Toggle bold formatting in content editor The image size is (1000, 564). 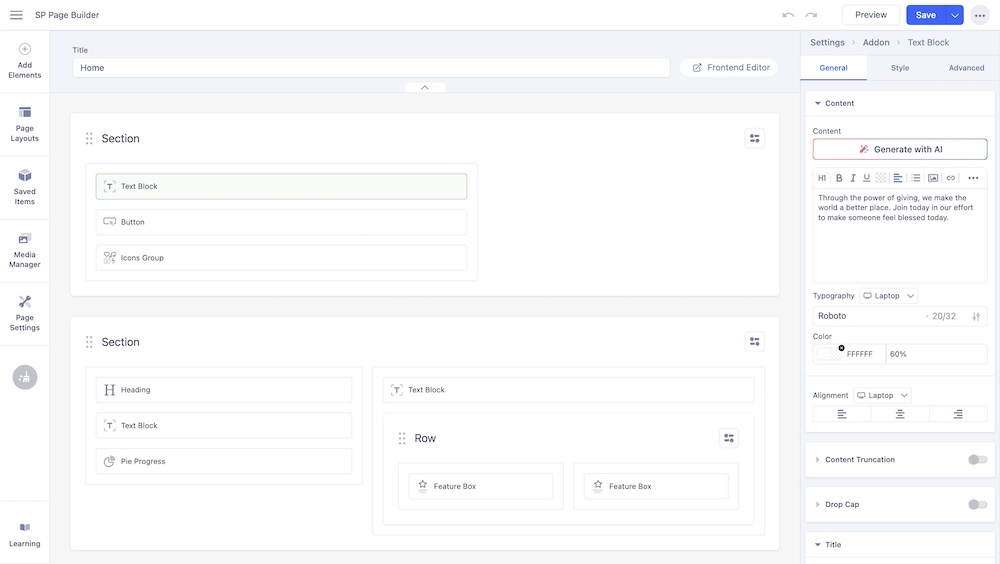(x=839, y=178)
